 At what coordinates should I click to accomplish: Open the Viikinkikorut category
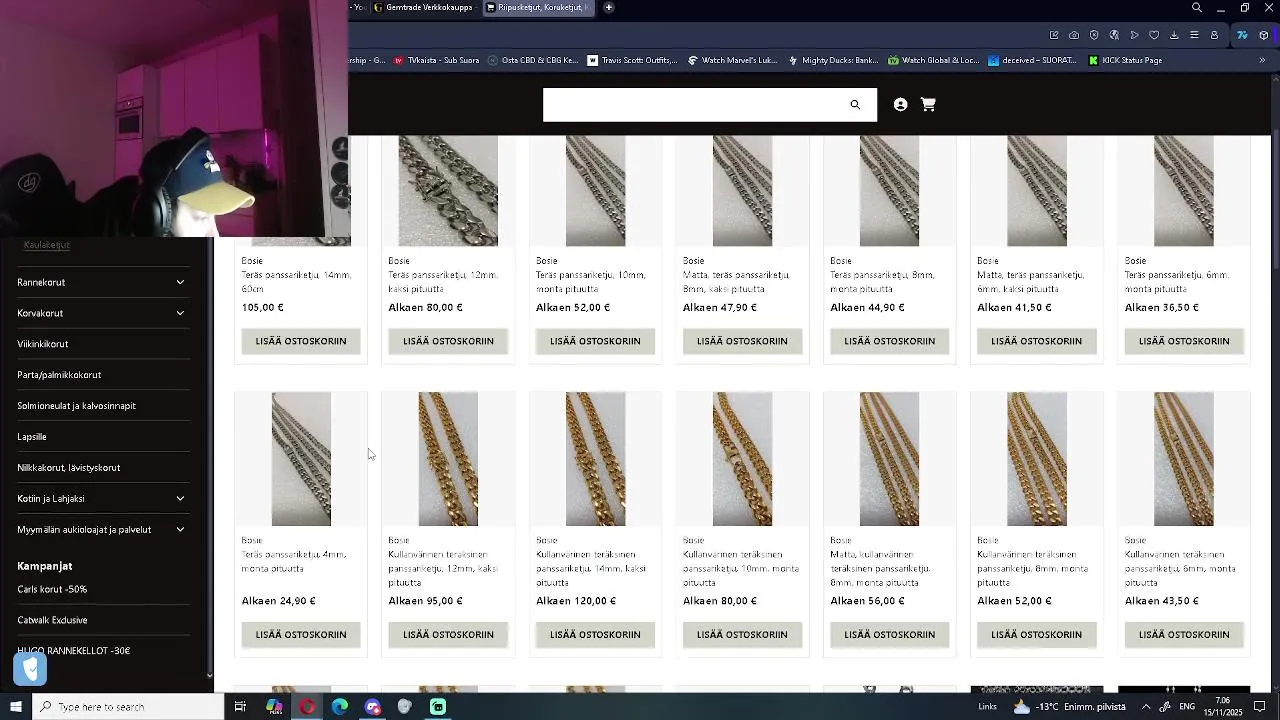pyautogui.click(x=43, y=344)
